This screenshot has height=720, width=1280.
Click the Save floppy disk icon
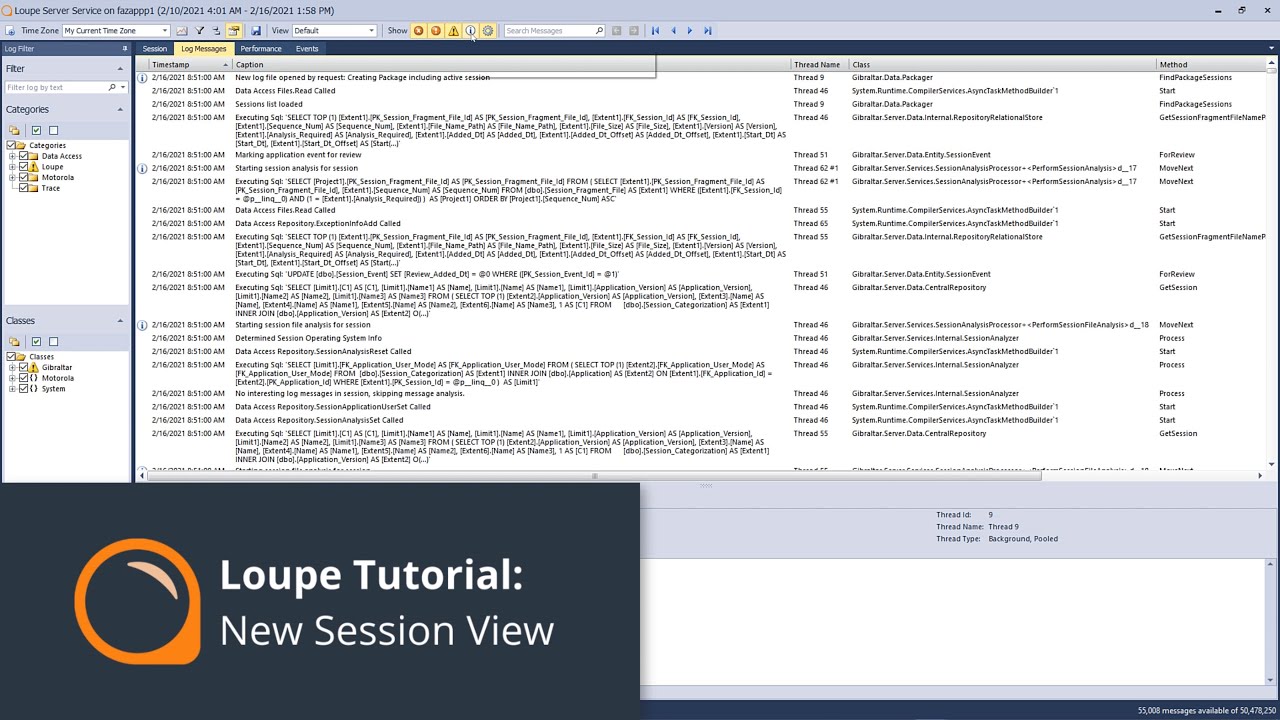(255, 31)
